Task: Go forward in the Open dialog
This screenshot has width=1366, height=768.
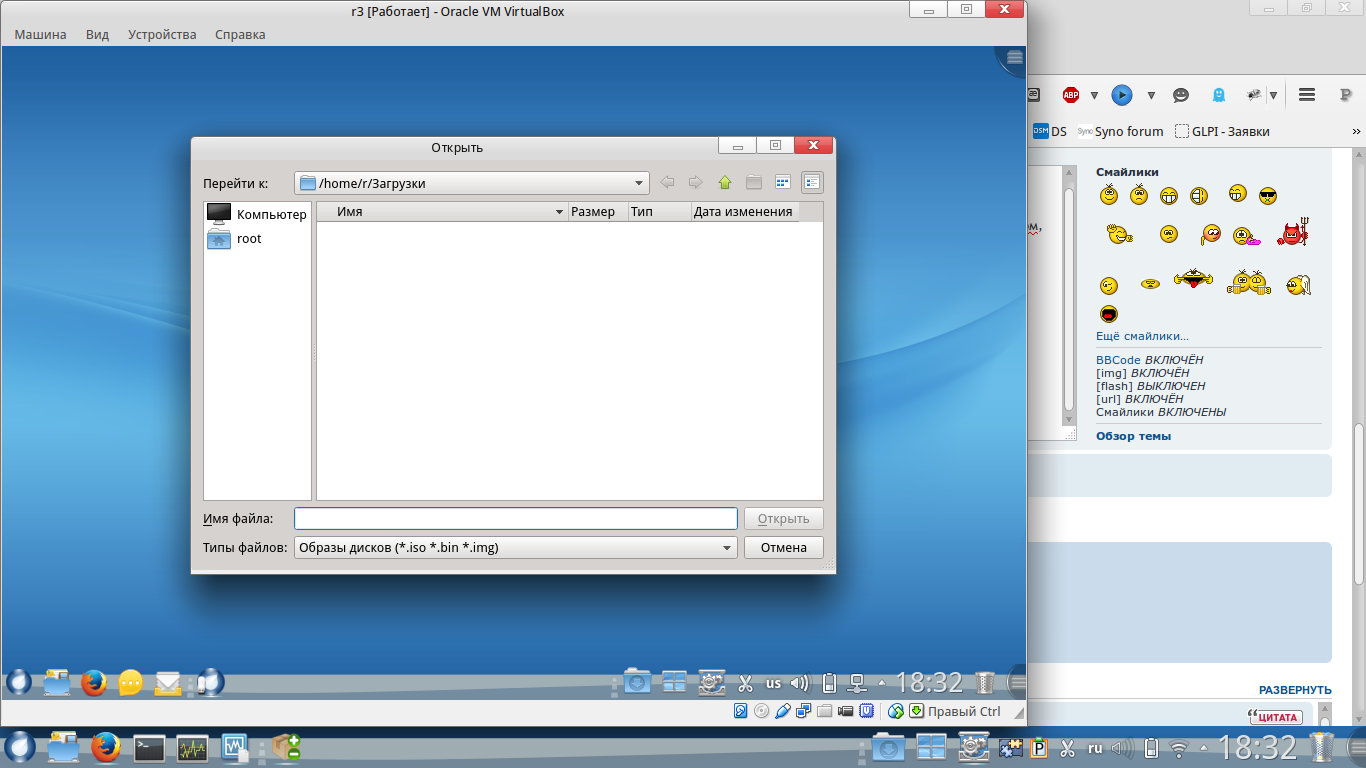Action: 695,182
